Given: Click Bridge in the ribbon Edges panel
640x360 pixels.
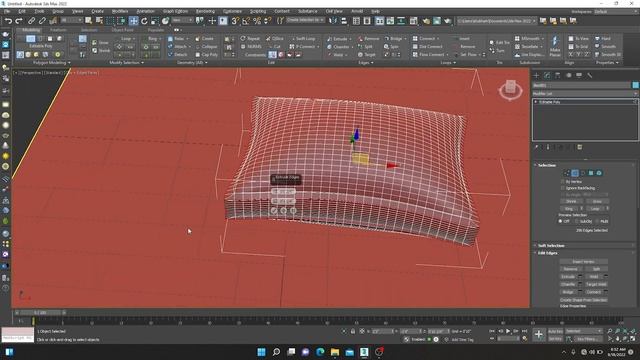Looking at the screenshot, I should pos(394,39).
